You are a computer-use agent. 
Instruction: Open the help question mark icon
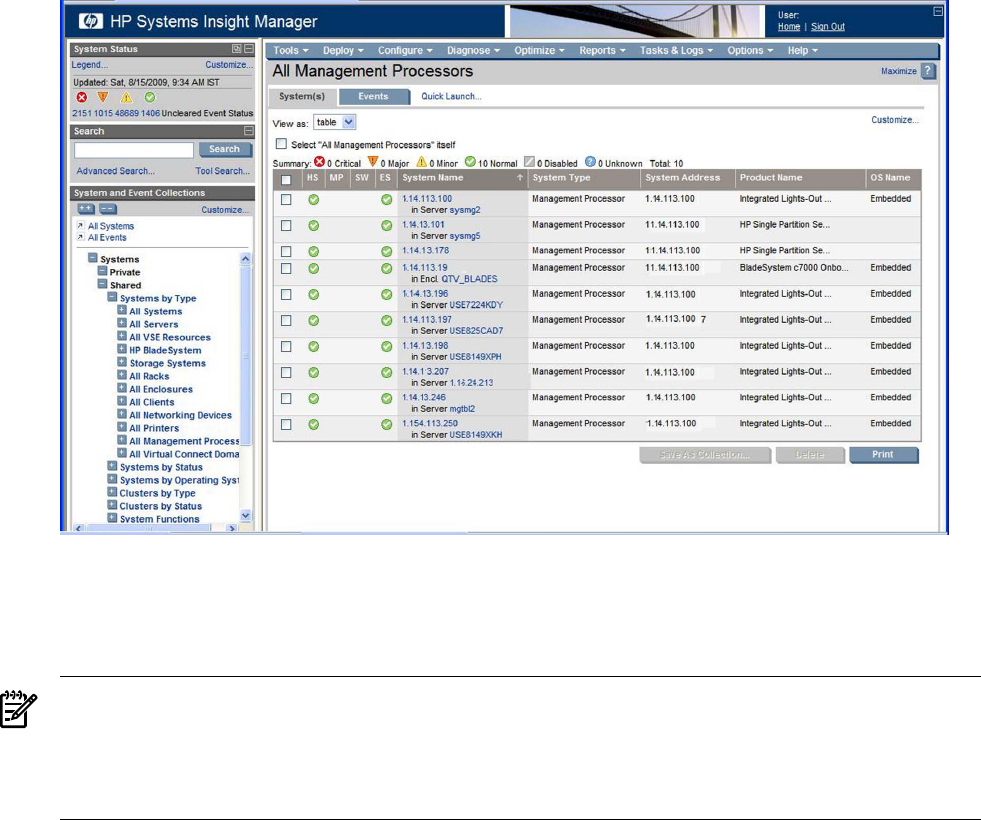coord(929,71)
